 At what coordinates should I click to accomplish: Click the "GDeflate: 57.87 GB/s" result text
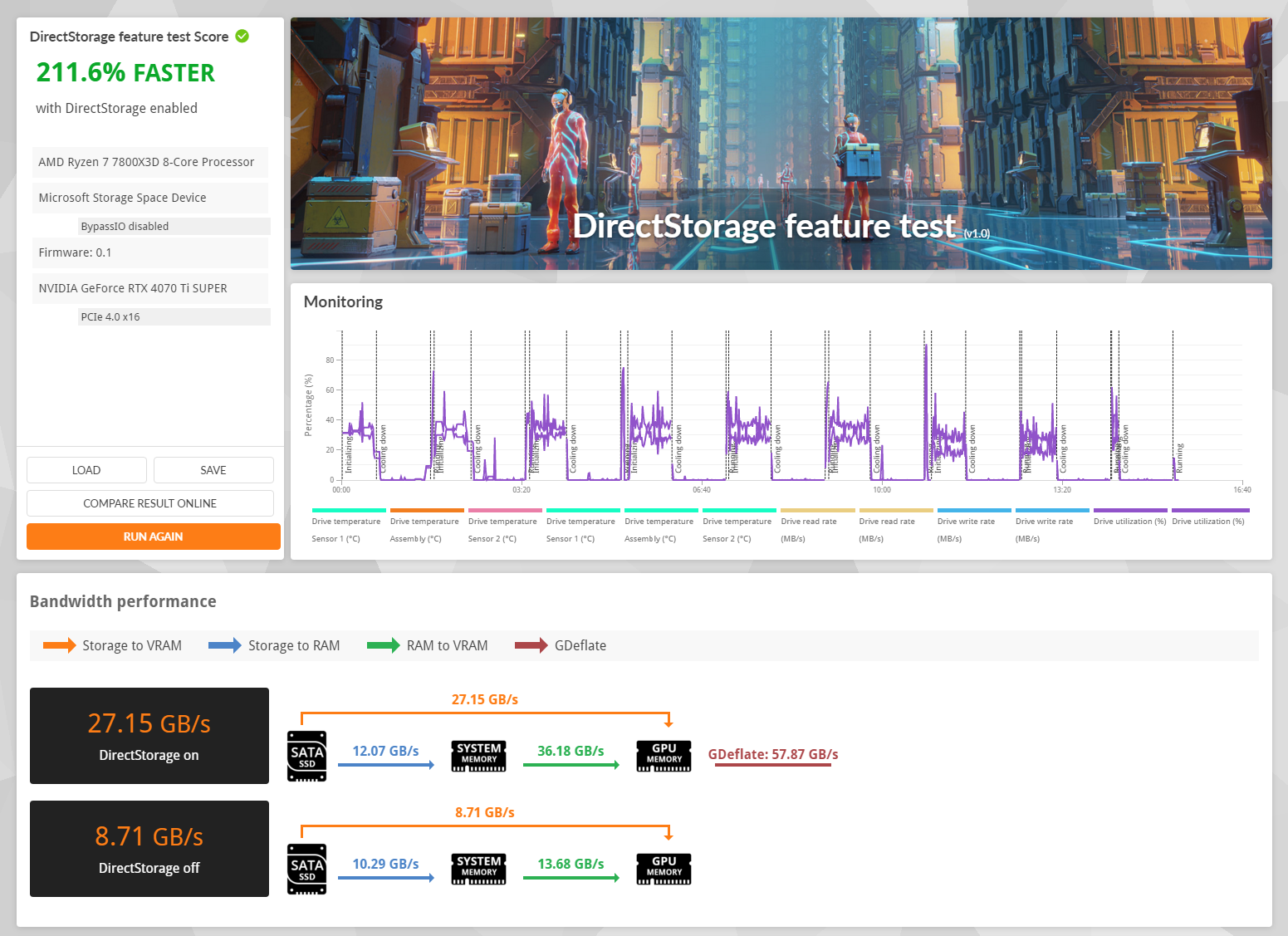pyautogui.click(x=773, y=754)
